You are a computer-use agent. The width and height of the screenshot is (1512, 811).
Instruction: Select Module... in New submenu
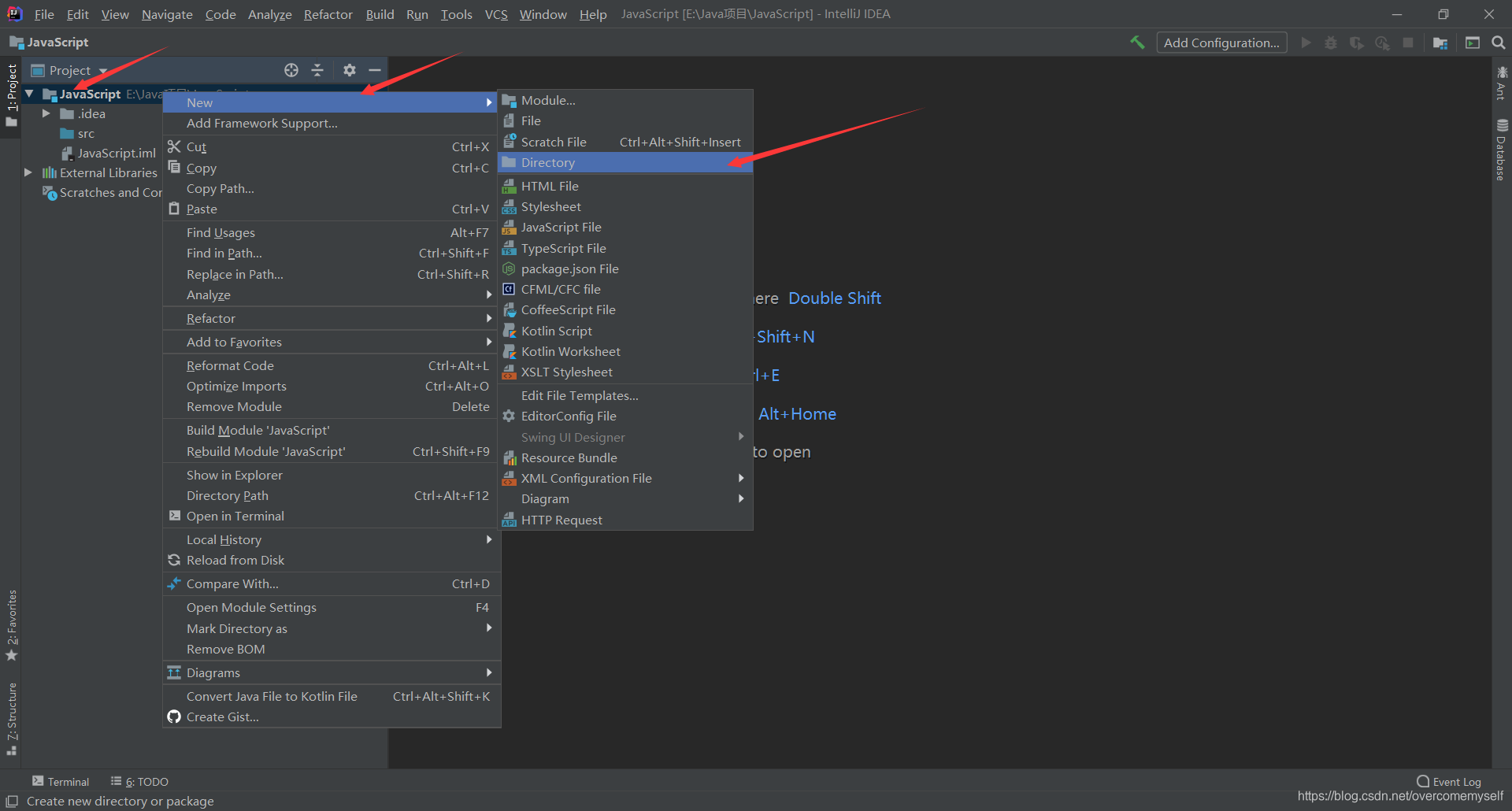(625, 100)
